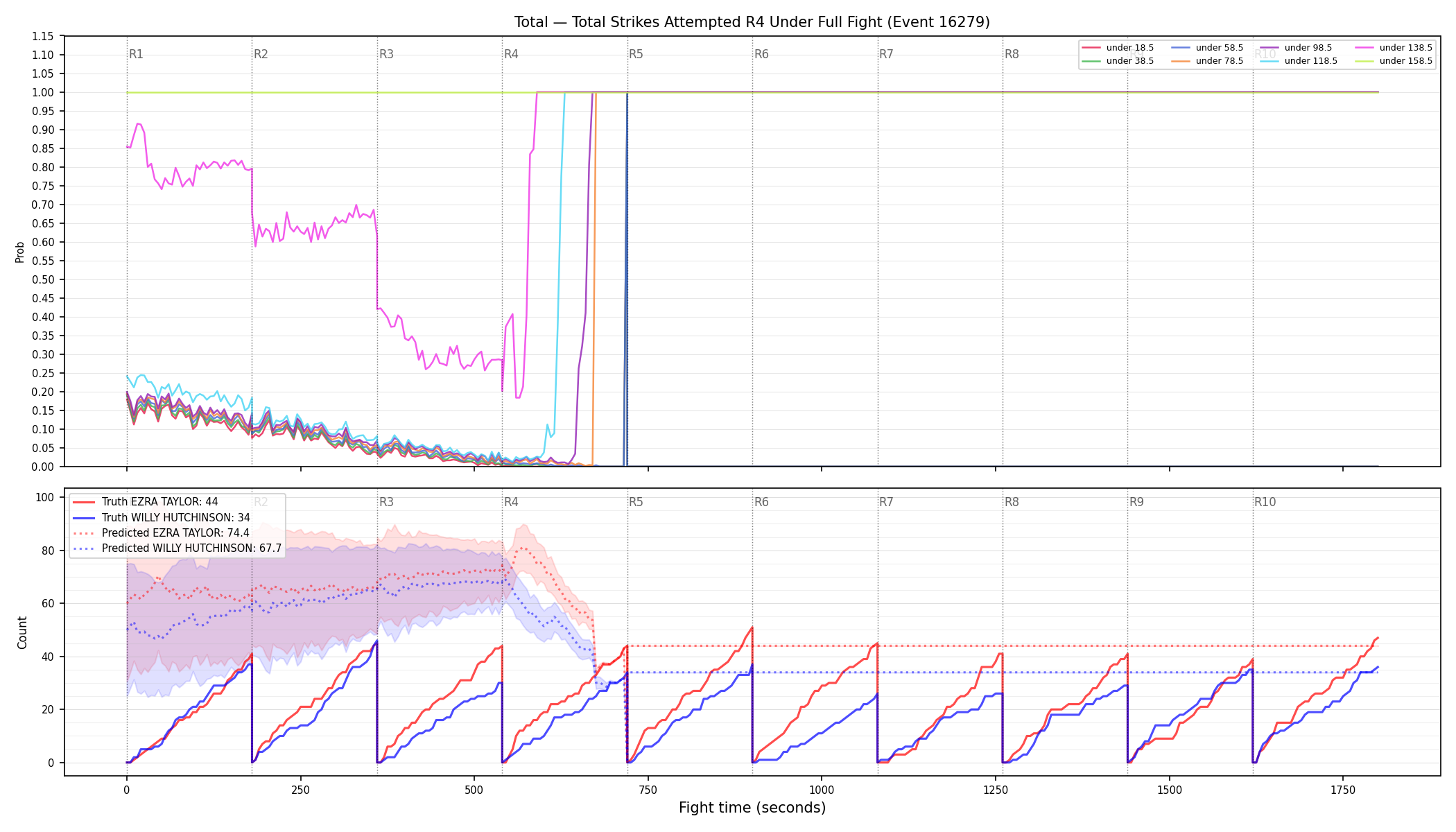Screen dimensions: 1456x832
Task: Click the 'Count' y-axis label
Action: 22,632
